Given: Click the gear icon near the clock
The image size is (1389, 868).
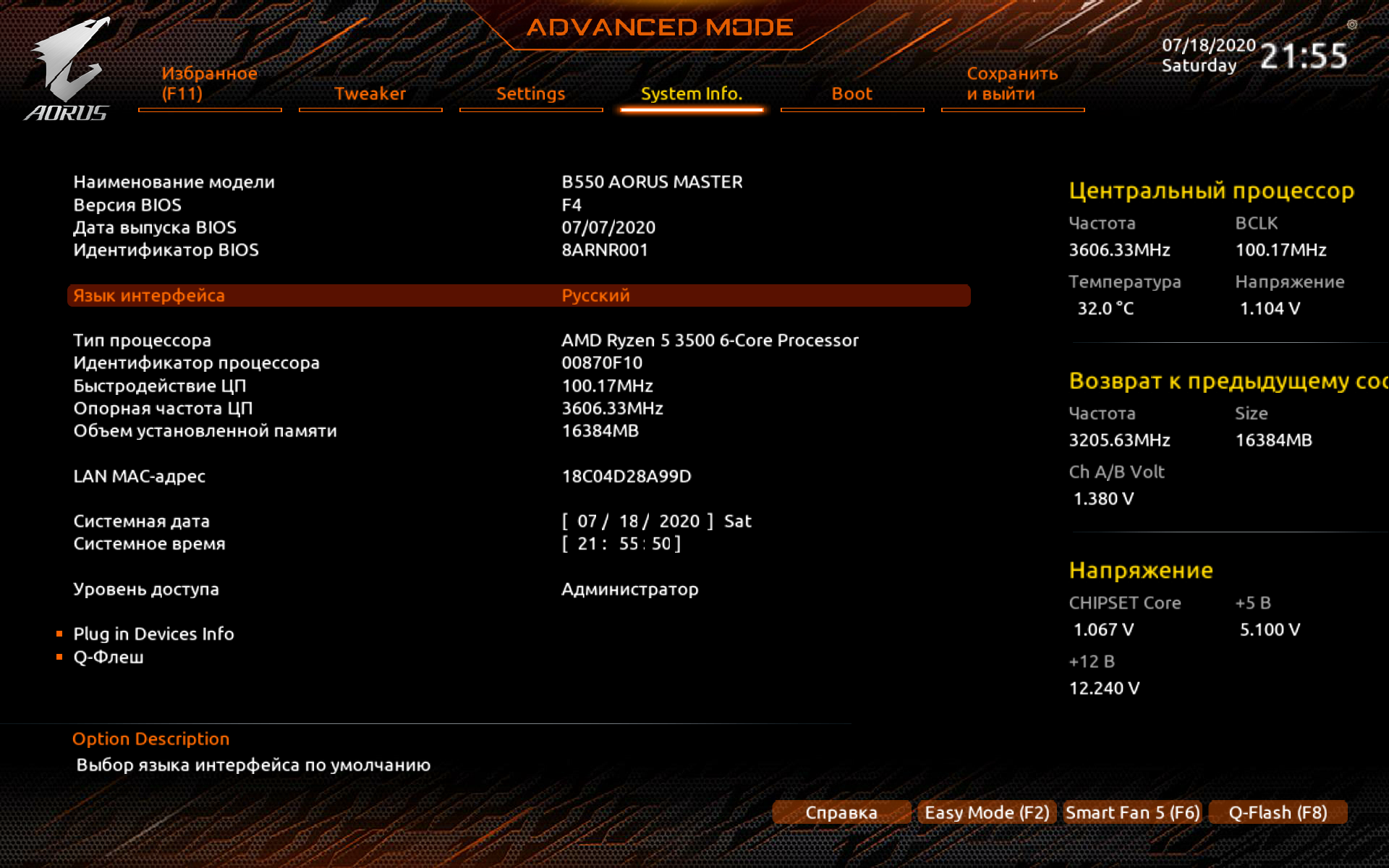Looking at the screenshot, I should 1351,25.
